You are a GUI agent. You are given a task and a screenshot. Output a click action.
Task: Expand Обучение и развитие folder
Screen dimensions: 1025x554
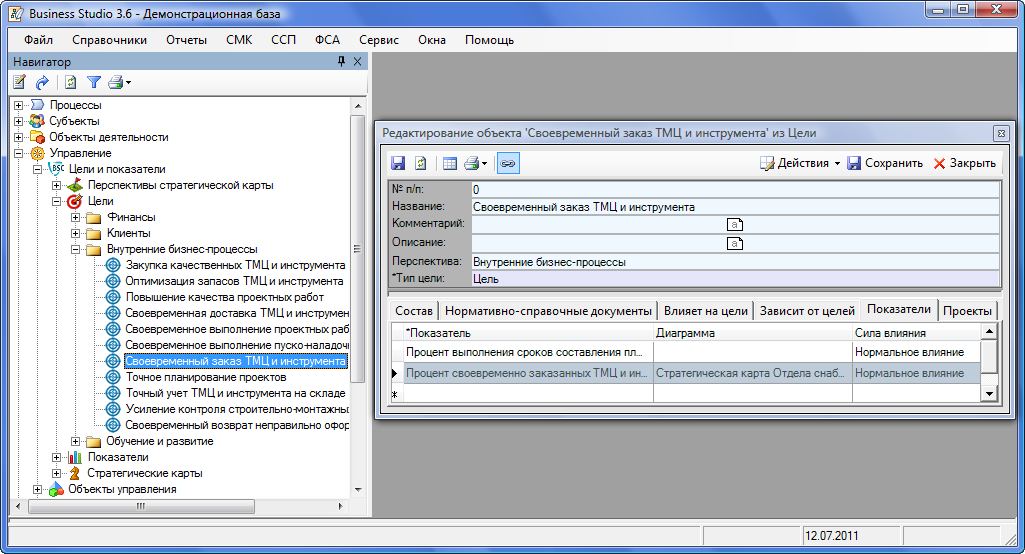[76, 441]
